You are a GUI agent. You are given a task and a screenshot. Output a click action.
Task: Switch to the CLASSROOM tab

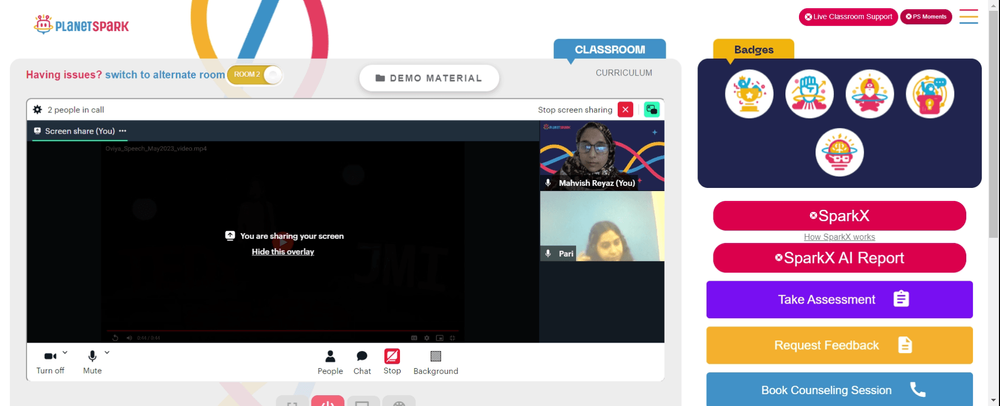click(610, 49)
